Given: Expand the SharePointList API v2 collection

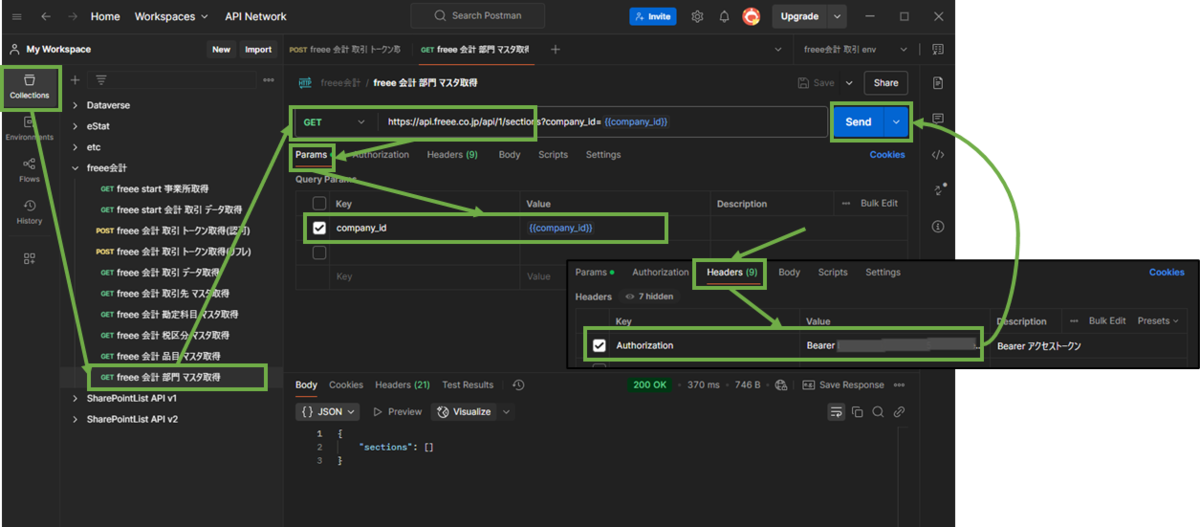Looking at the screenshot, I should coord(75,419).
